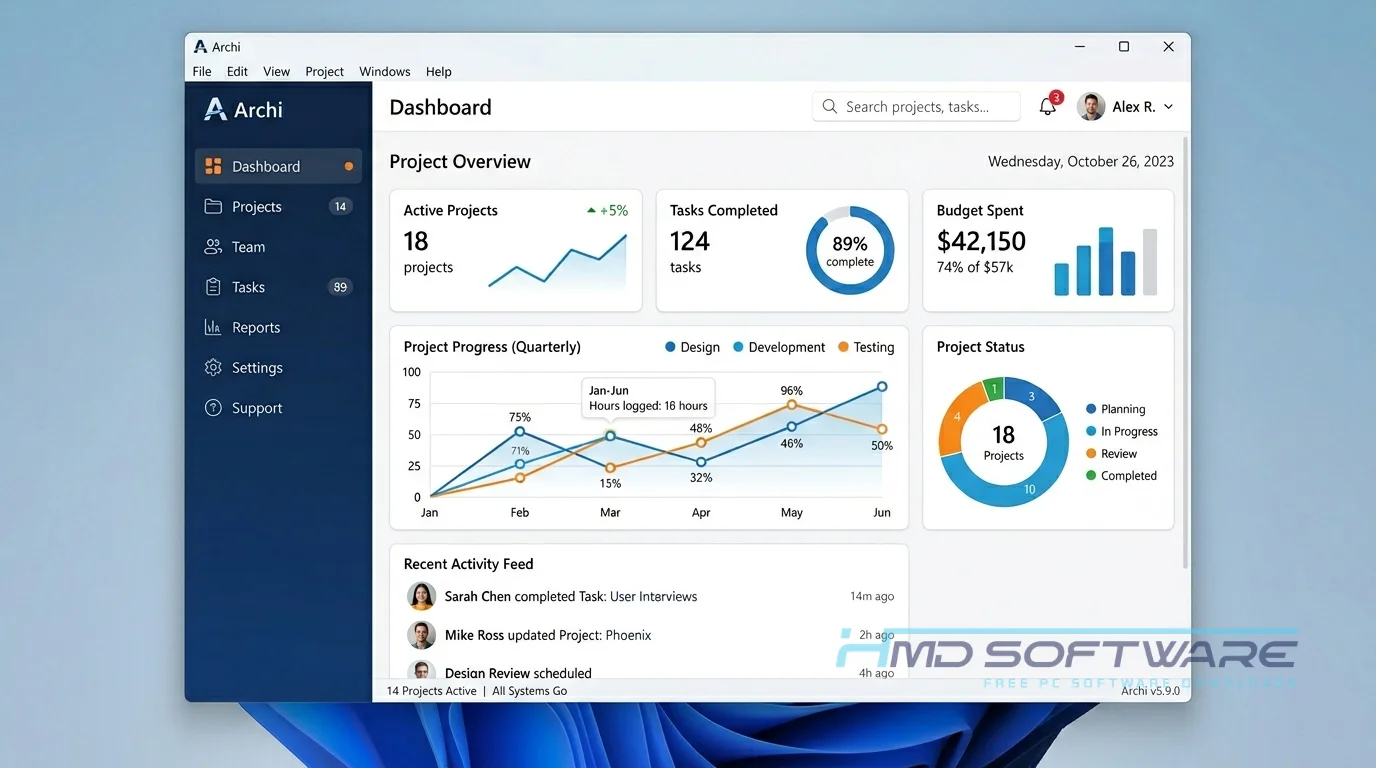Click the Projects folder icon

click(x=213, y=206)
